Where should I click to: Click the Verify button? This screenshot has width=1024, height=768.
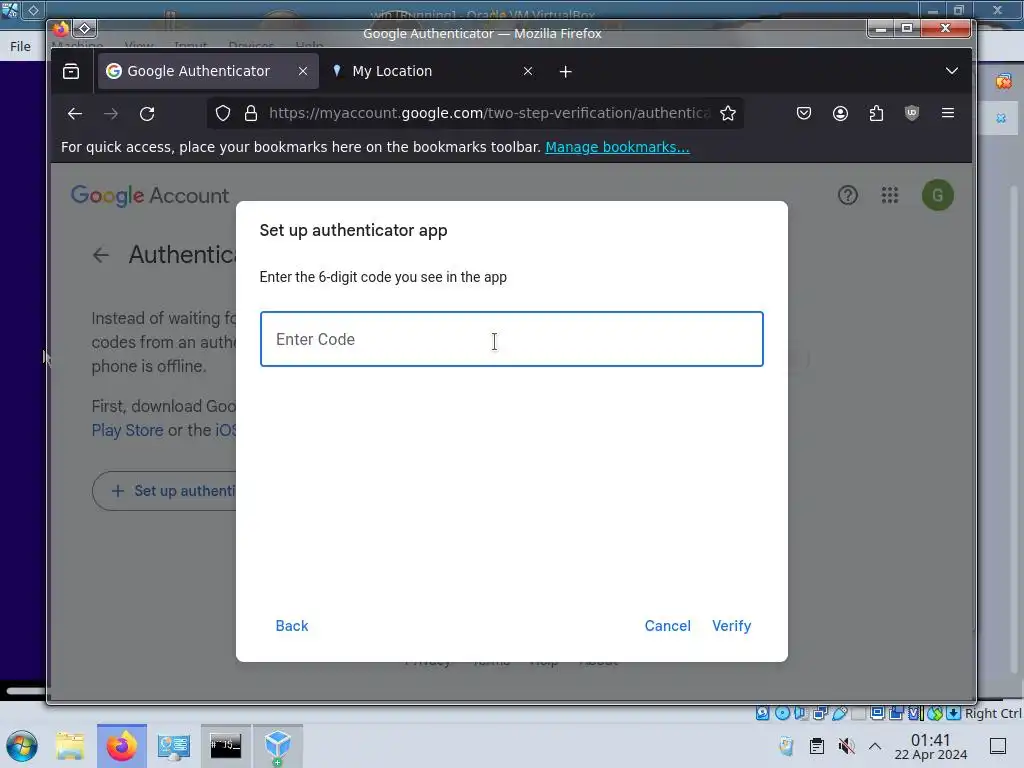[x=731, y=626]
